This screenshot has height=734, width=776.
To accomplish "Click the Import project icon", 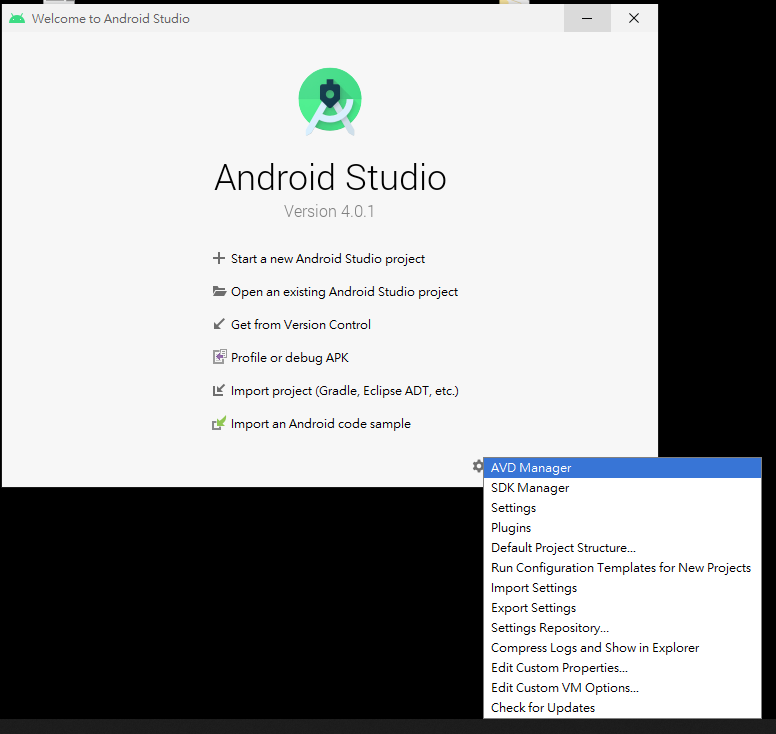I will click(x=219, y=391).
